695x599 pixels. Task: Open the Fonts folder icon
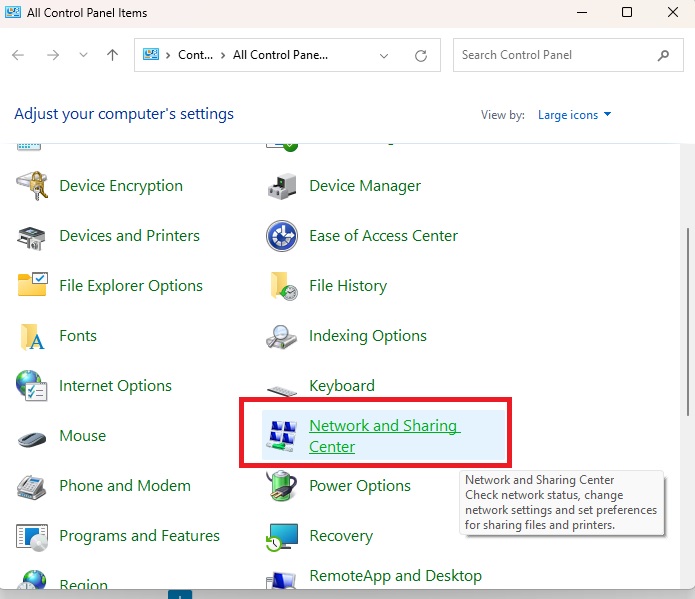click(32, 337)
